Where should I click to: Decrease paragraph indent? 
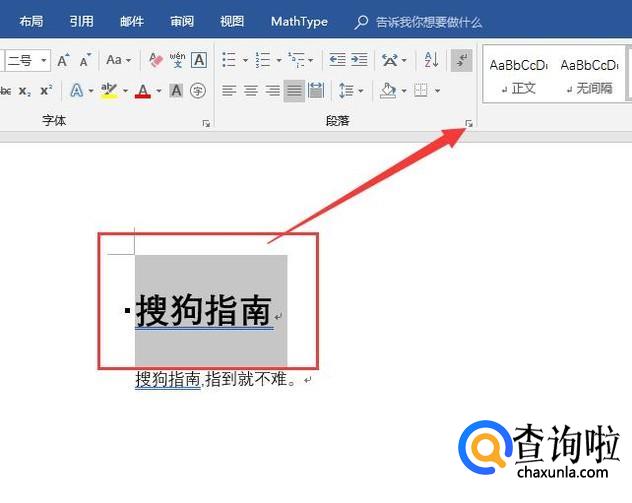(337, 60)
